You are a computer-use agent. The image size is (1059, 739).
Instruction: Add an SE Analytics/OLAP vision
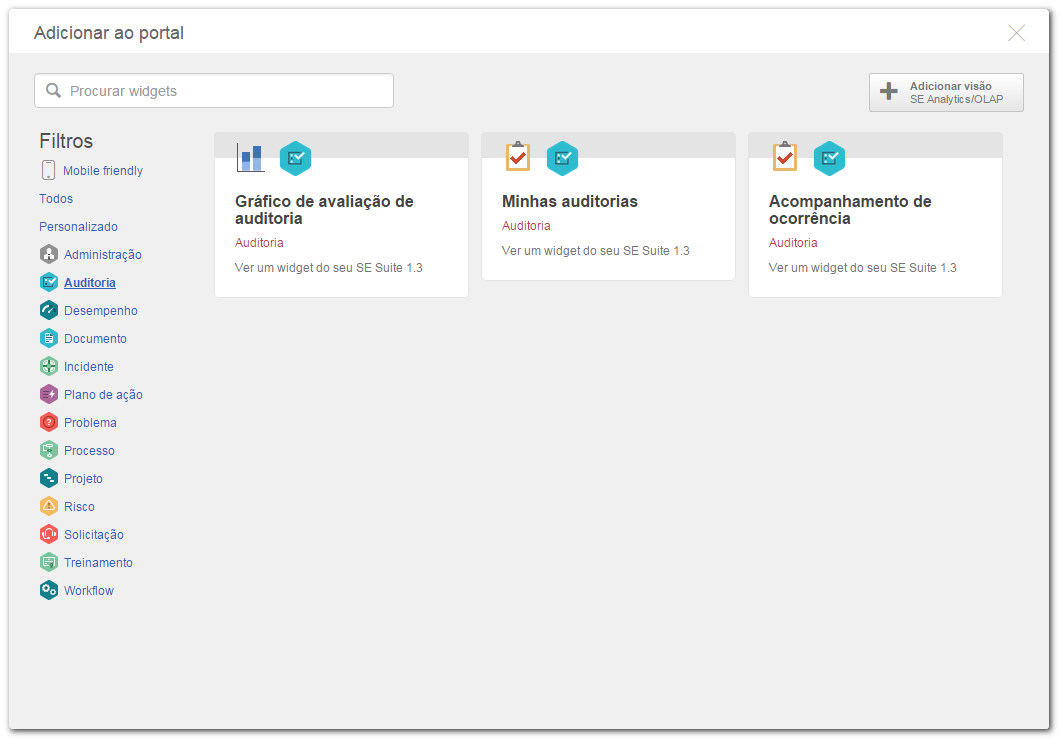tap(946, 93)
